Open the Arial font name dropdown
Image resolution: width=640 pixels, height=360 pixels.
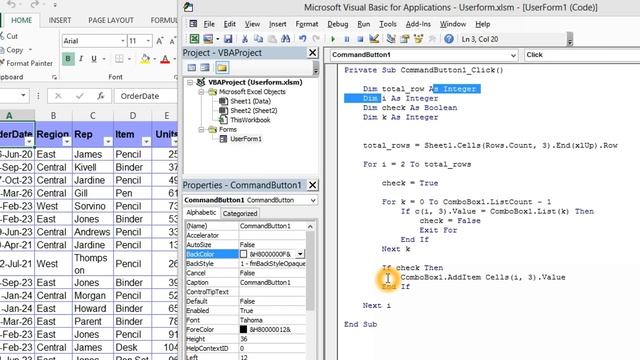coord(122,41)
